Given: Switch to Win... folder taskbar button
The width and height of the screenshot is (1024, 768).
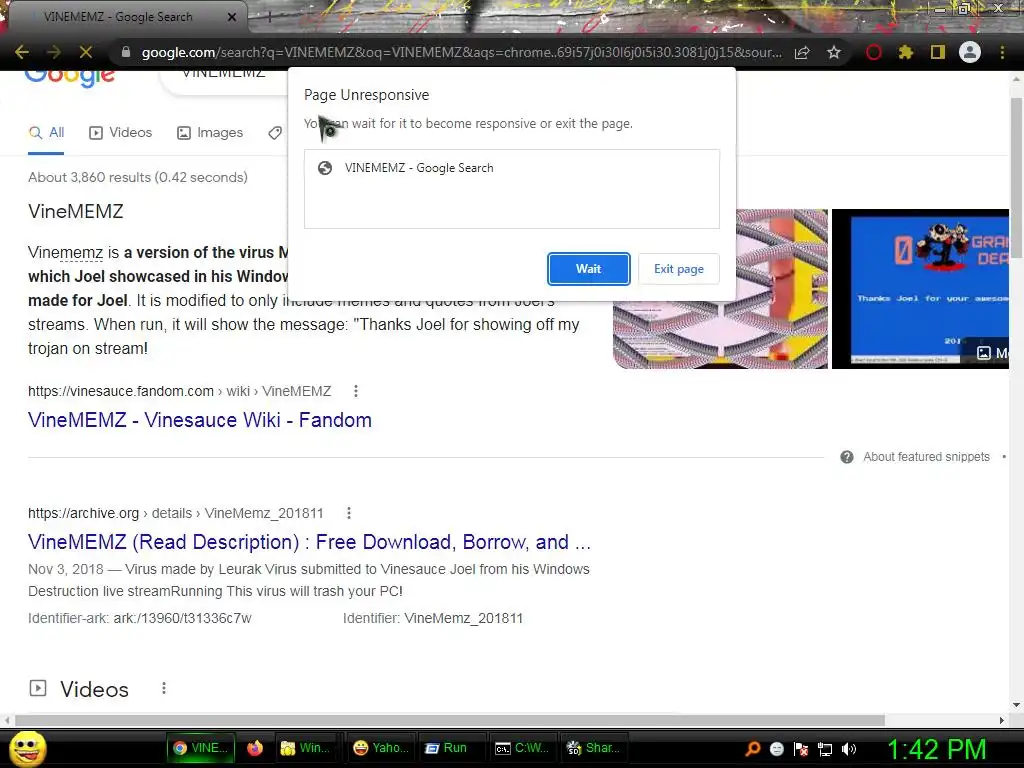Looking at the screenshot, I should click(305, 748).
